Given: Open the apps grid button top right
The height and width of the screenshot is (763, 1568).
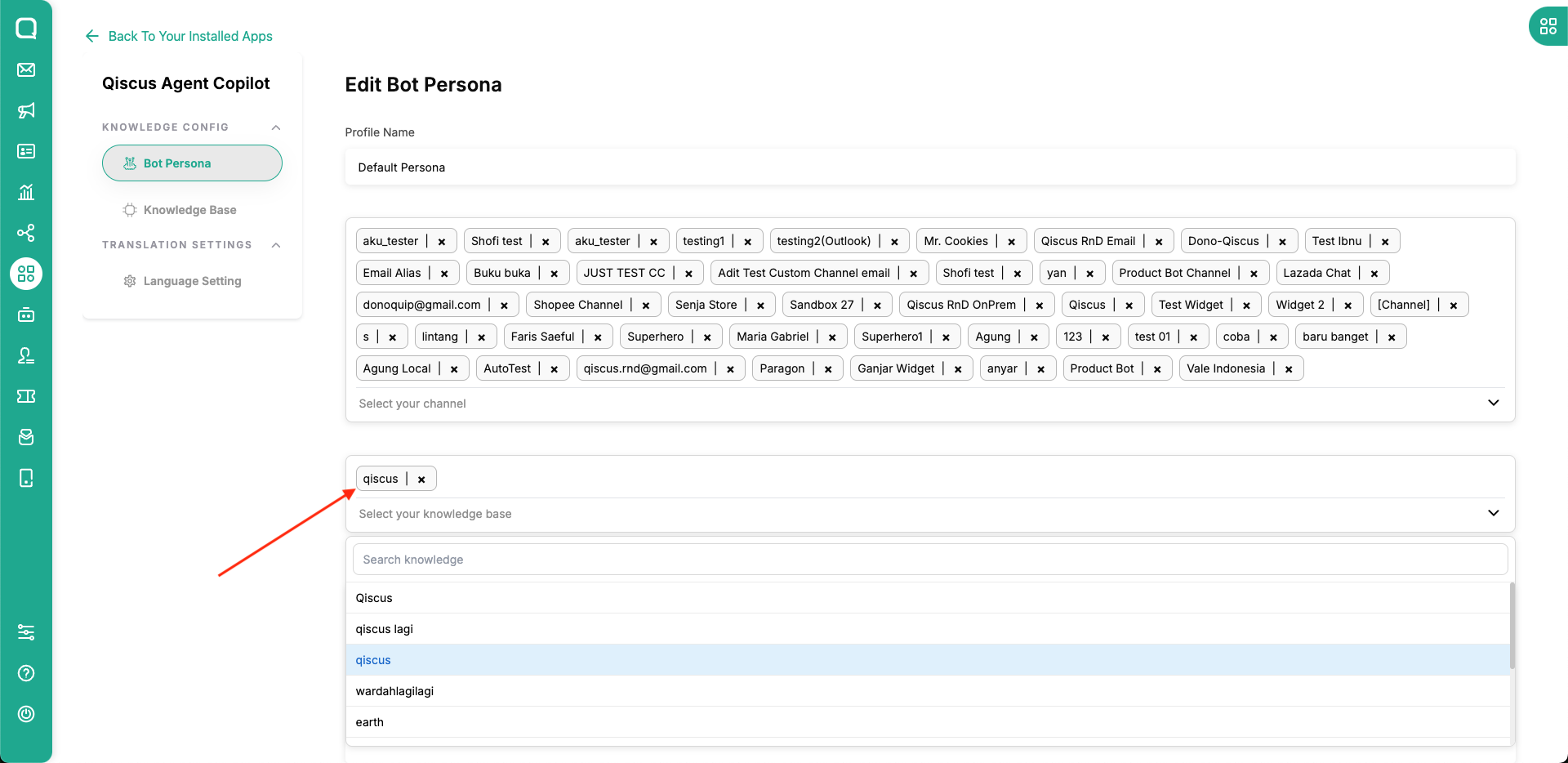Looking at the screenshot, I should 1548,26.
